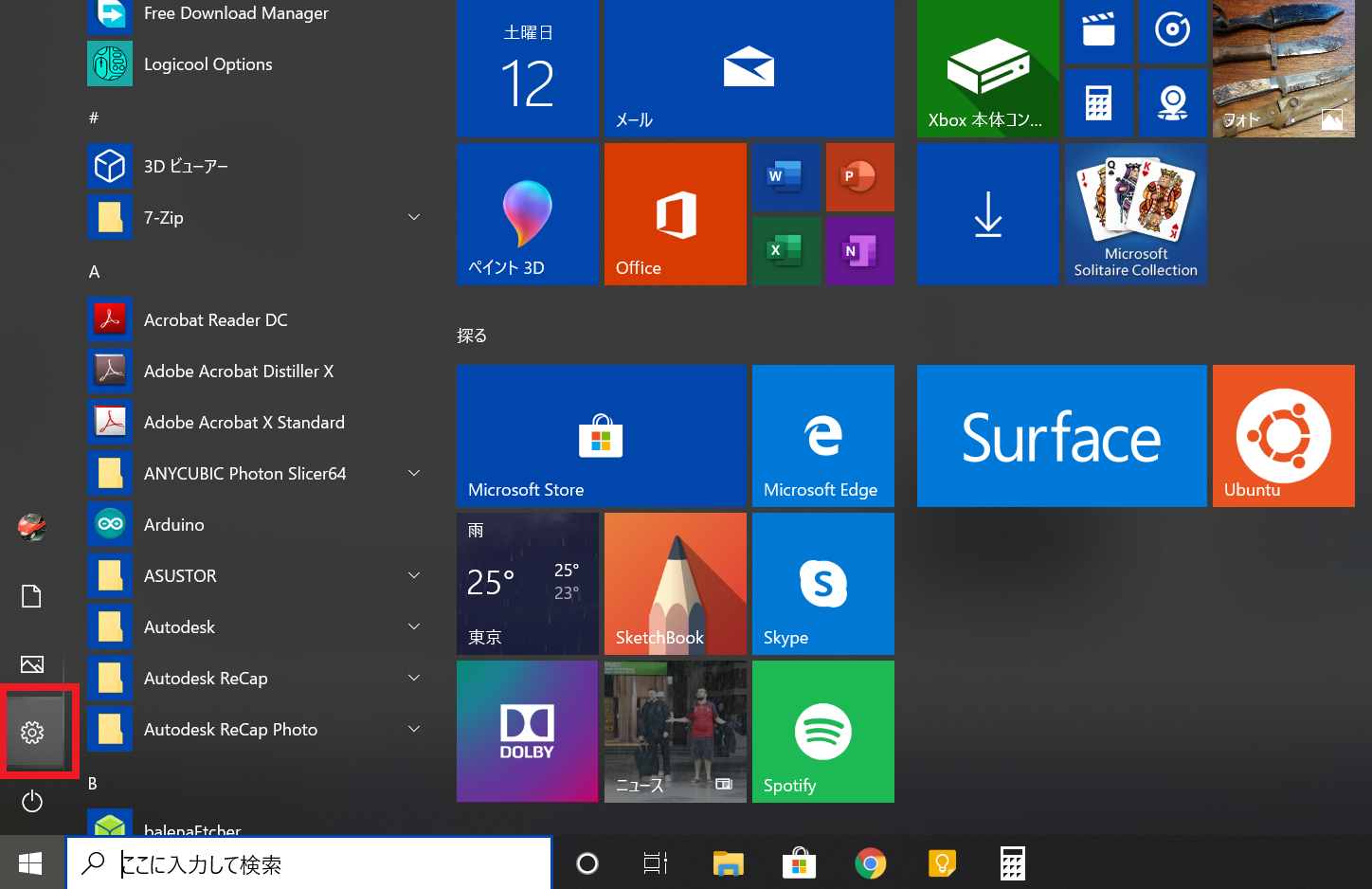Open Pictures from the Start sidebar
This screenshot has height=889, width=1372.
32,664
